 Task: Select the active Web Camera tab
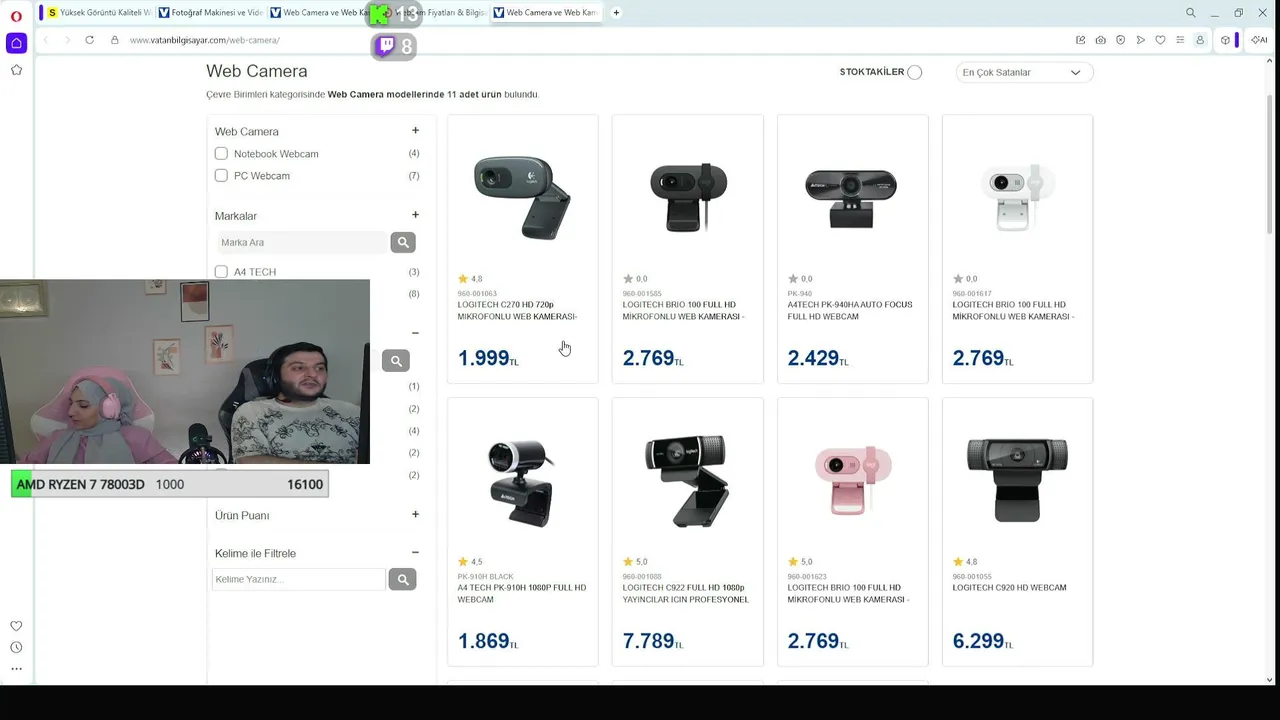click(x=546, y=13)
